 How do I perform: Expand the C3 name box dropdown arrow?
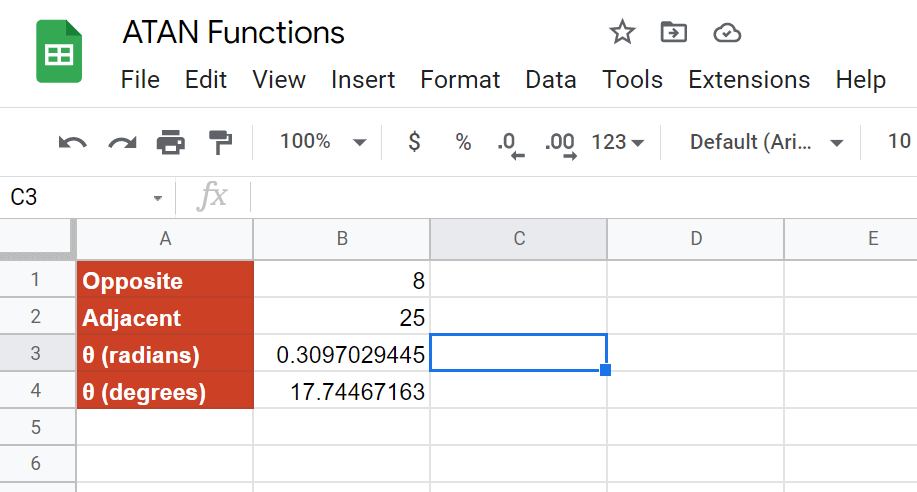point(157,198)
